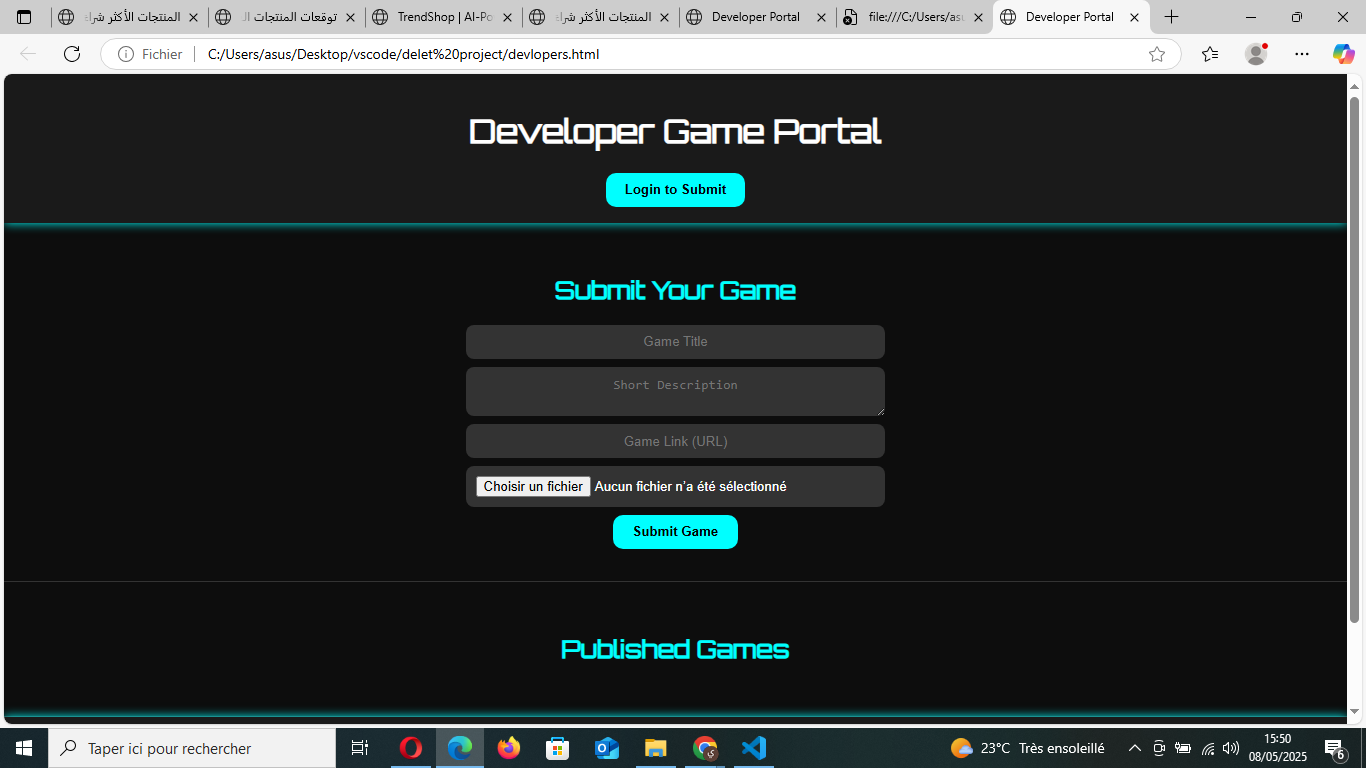The height and width of the screenshot is (768, 1366).
Task: Switch to the first Developer Portal tab
Action: pyautogui.click(x=755, y=17)
